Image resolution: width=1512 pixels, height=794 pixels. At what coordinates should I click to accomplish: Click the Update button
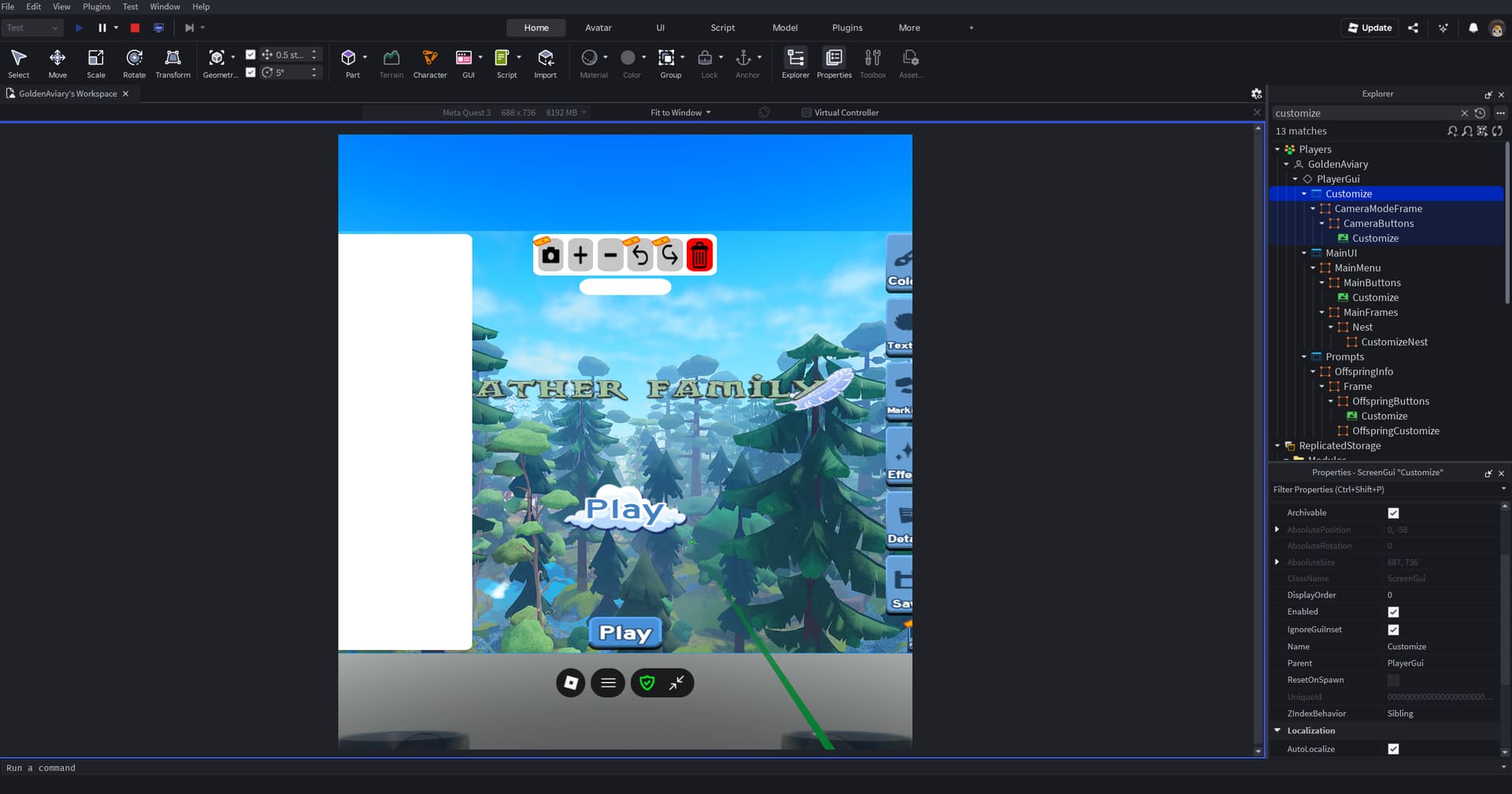[x=1369, y=28]
